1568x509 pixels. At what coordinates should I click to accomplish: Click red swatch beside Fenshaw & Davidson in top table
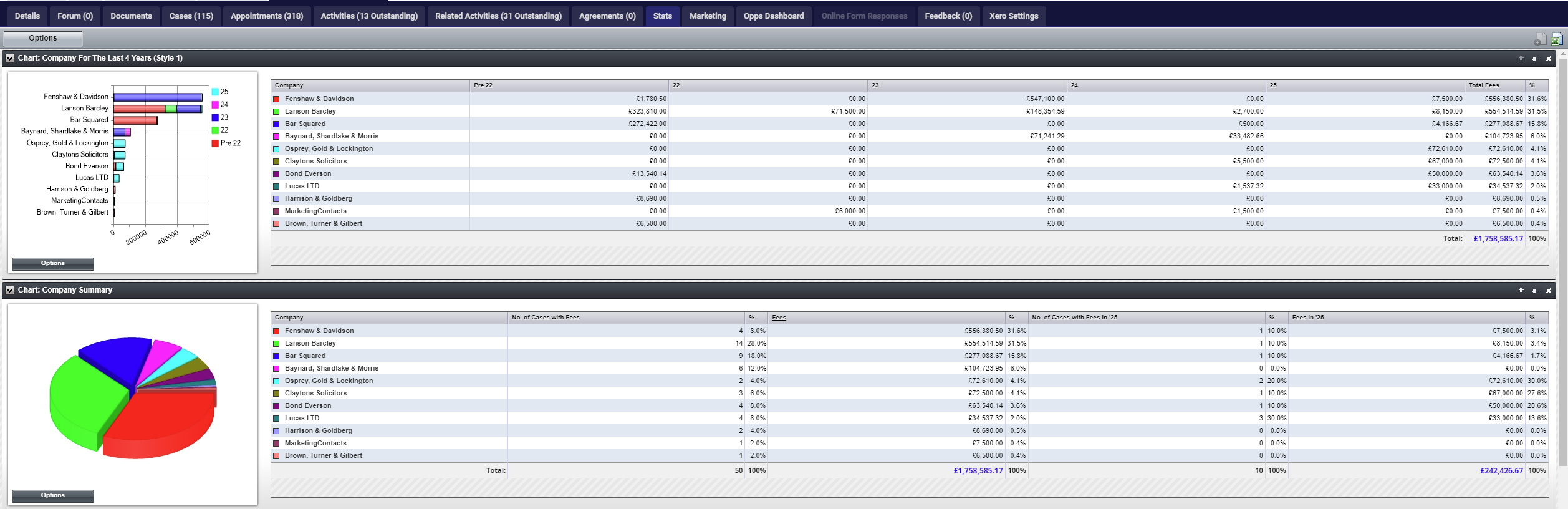coord(276,99)
